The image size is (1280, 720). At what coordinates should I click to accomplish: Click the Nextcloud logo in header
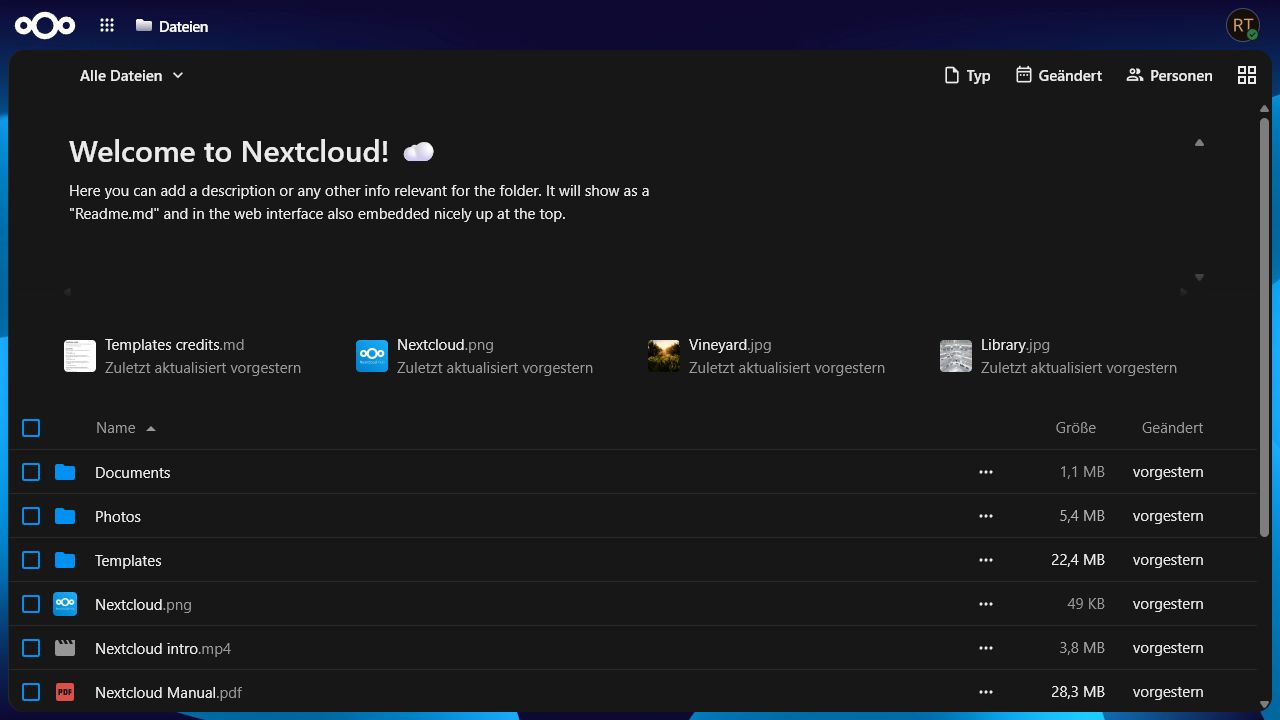[45, 26]
